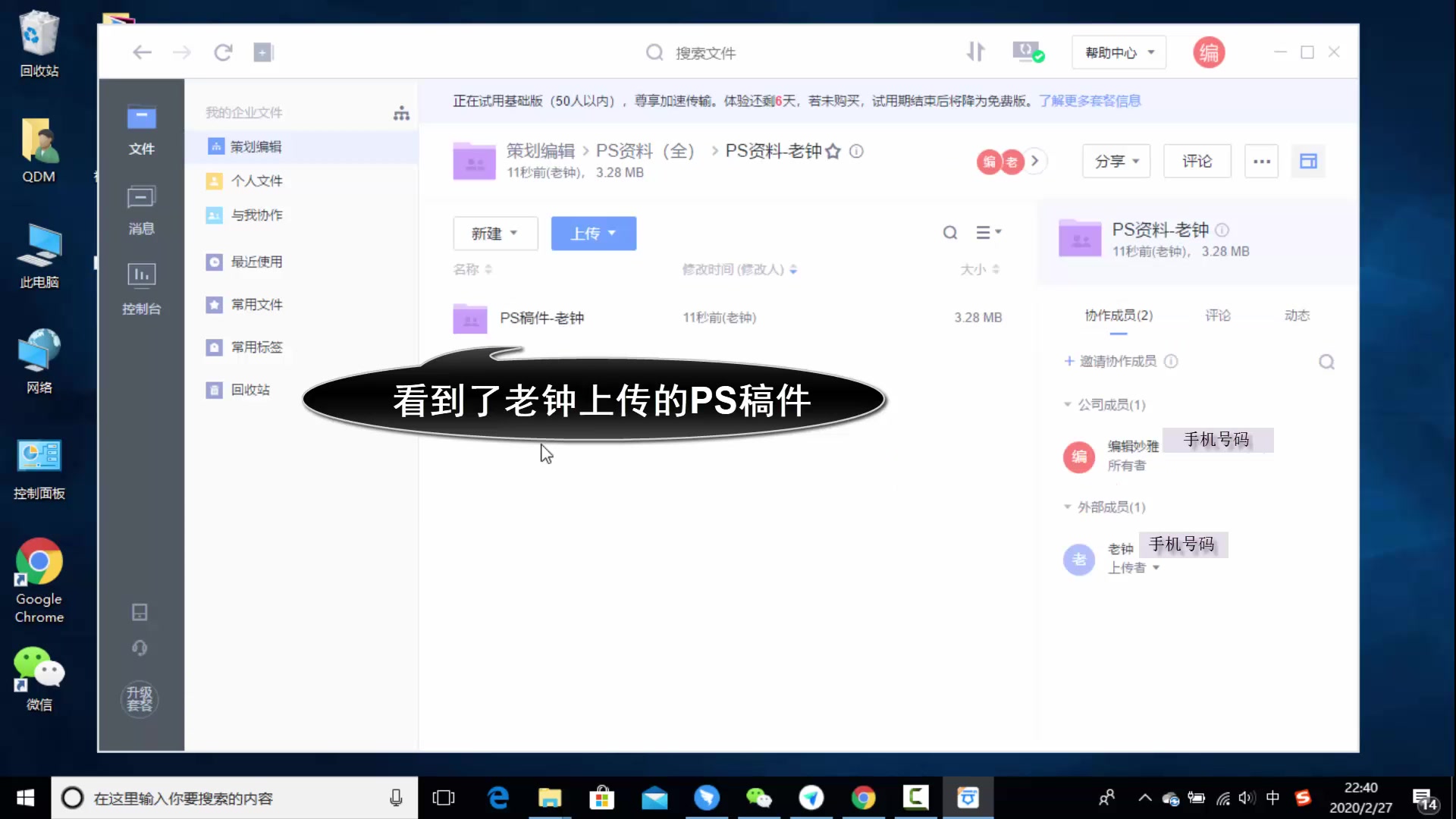Select 最近使用 in the left navigation
Image resolution: width=1456 pixels, height=819 pixels.
[x=256, y=262]
